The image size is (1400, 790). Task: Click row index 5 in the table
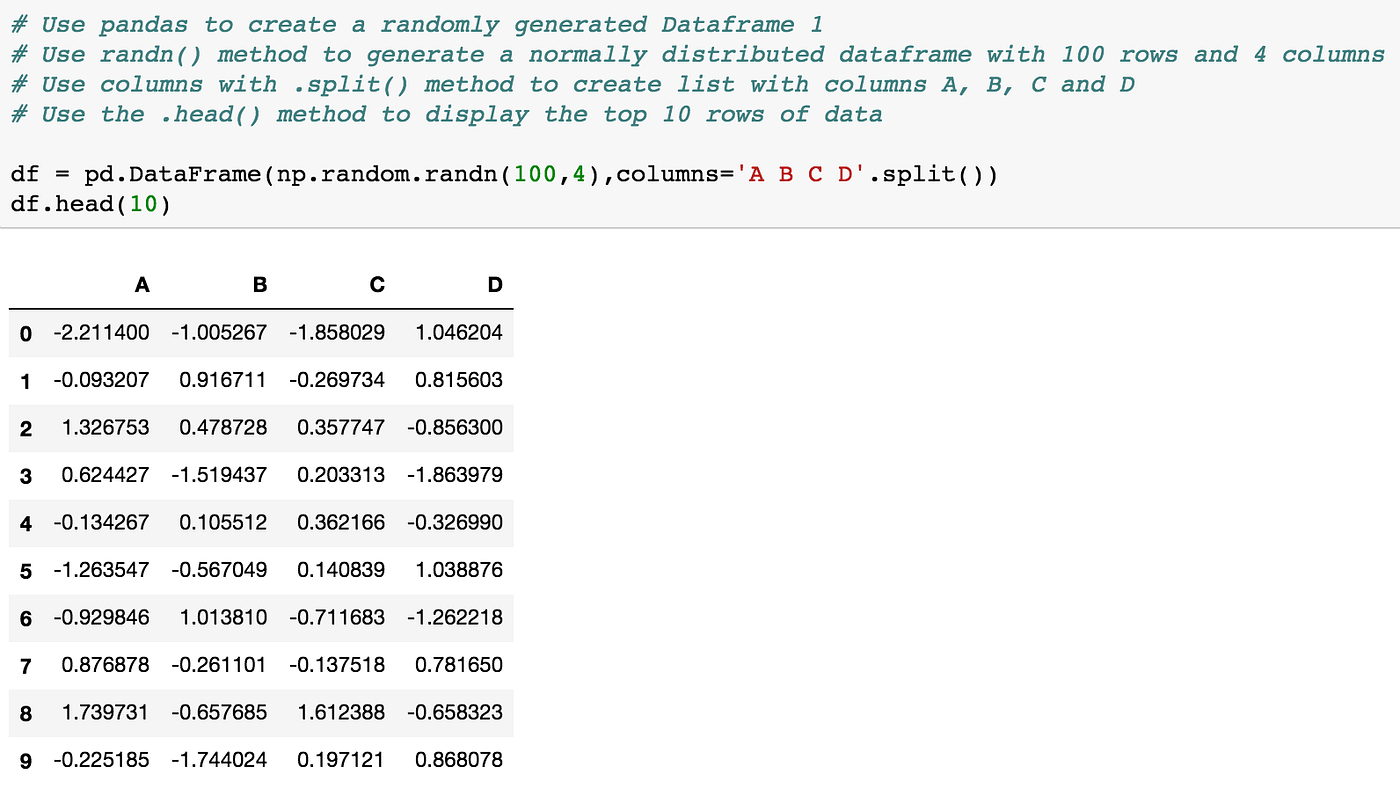26,570
